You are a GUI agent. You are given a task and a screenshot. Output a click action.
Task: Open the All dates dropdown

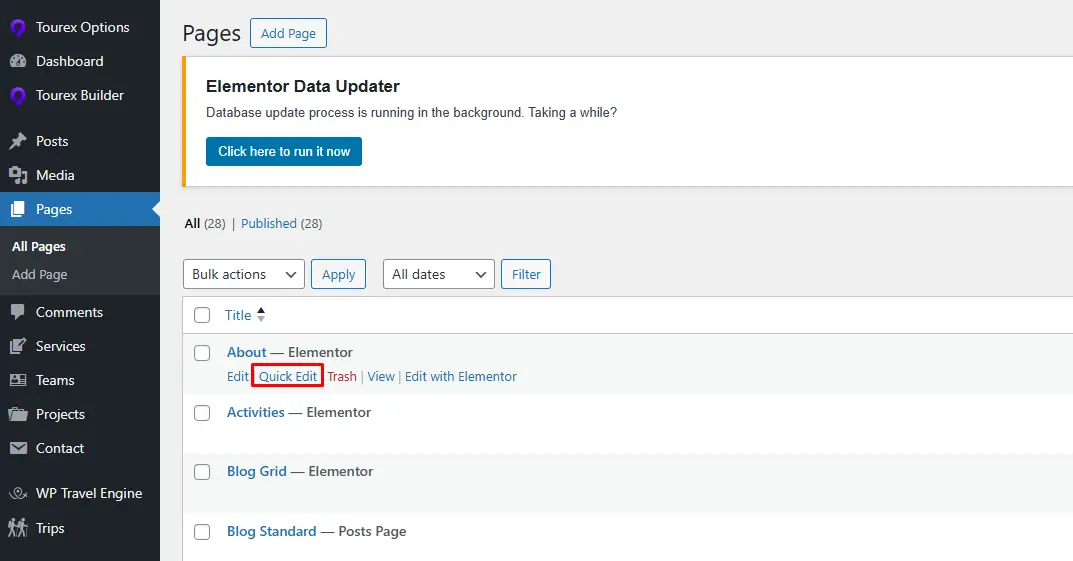coord(439,274)
